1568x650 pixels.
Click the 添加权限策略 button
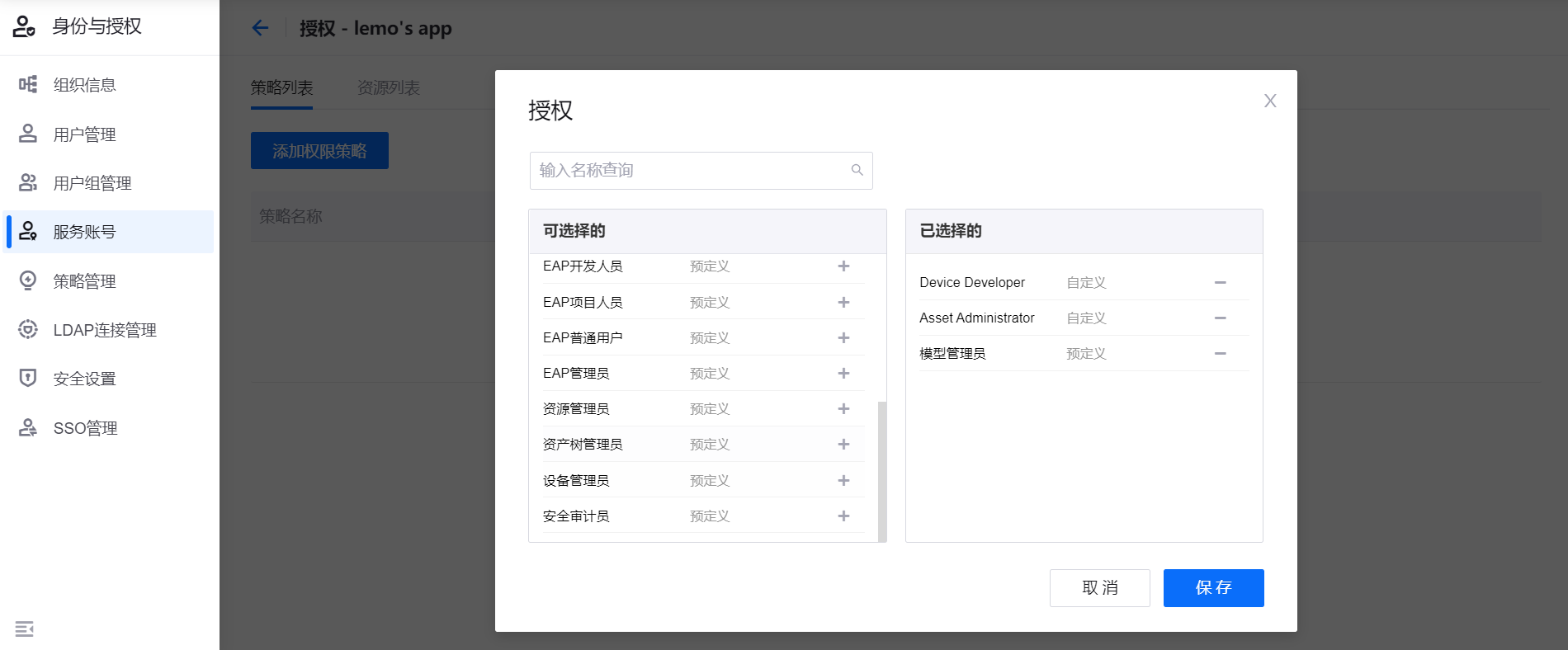point(319,151)
